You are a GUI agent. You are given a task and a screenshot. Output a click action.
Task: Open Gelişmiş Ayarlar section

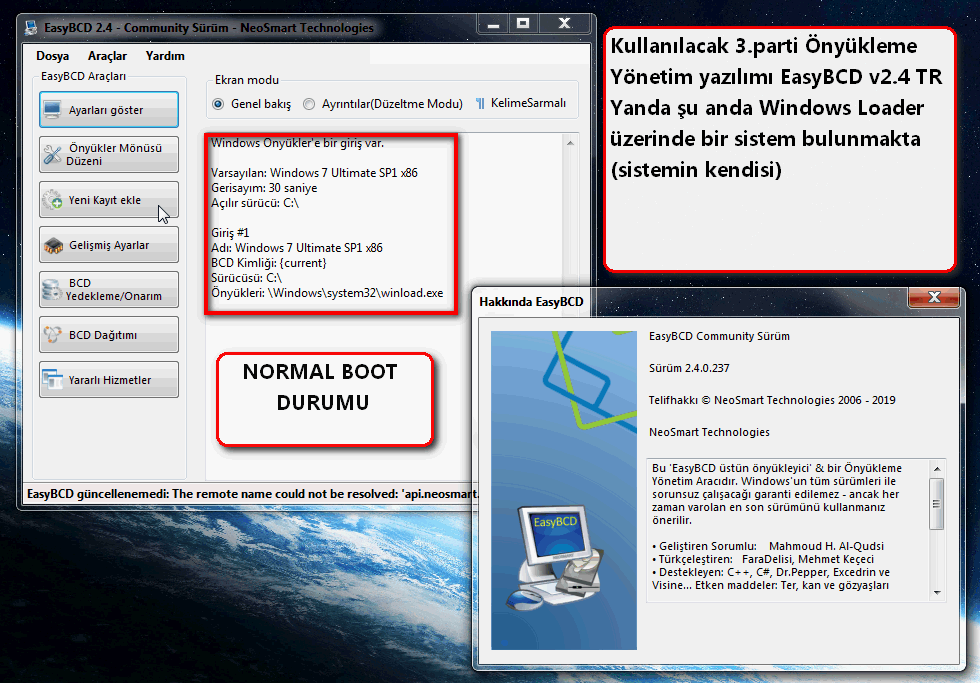click(x=109, y=245)
